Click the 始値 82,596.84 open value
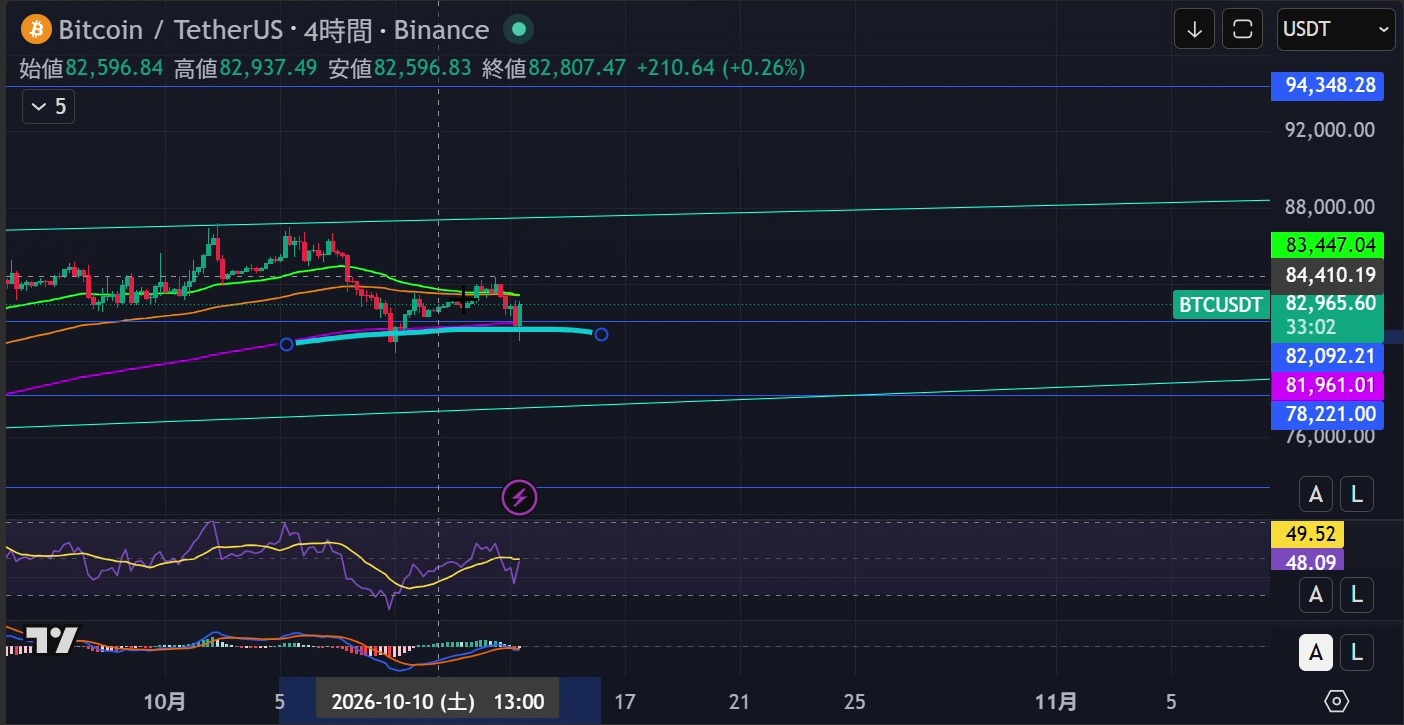The height and width of the screenshot is (725, 1404). (92, 68)
